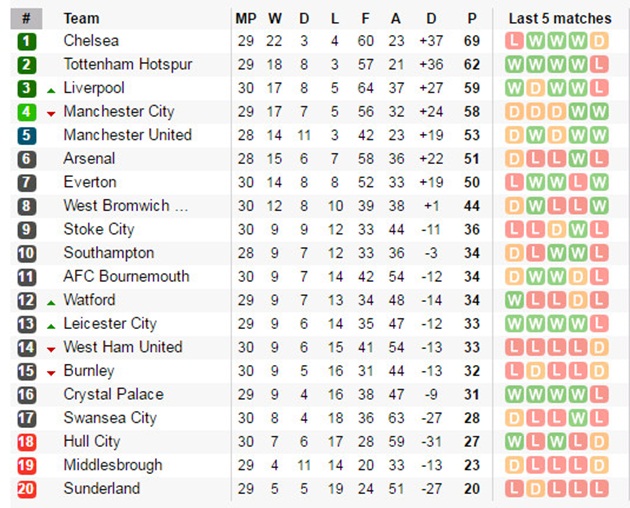Screen dimensions: 630x508
Task: Click Arsenal's most recent result badge
Action: pyautogui.click(x=599, y=159)
